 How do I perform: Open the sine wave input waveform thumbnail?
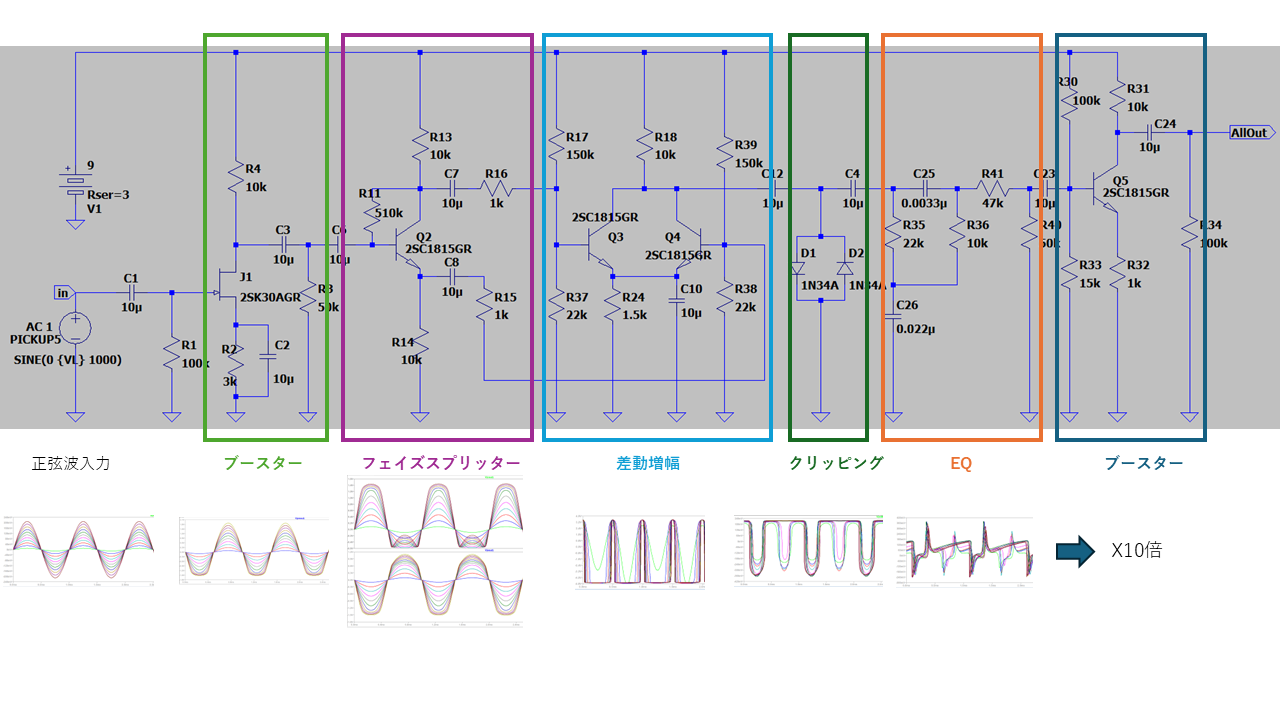[78, 549]
